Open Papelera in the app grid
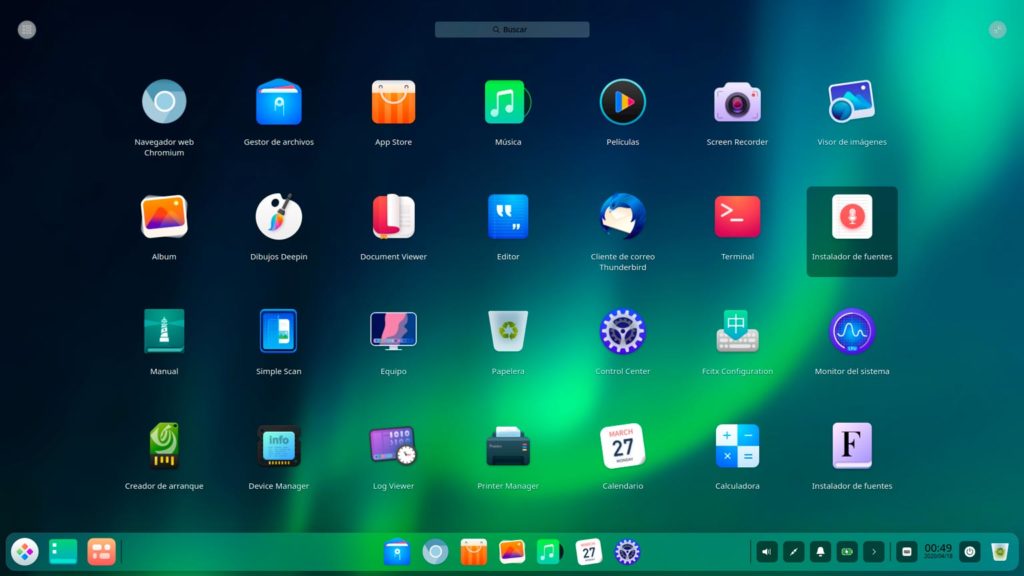1024x576 pixels. pyautogui.click(x=508, y=331)
